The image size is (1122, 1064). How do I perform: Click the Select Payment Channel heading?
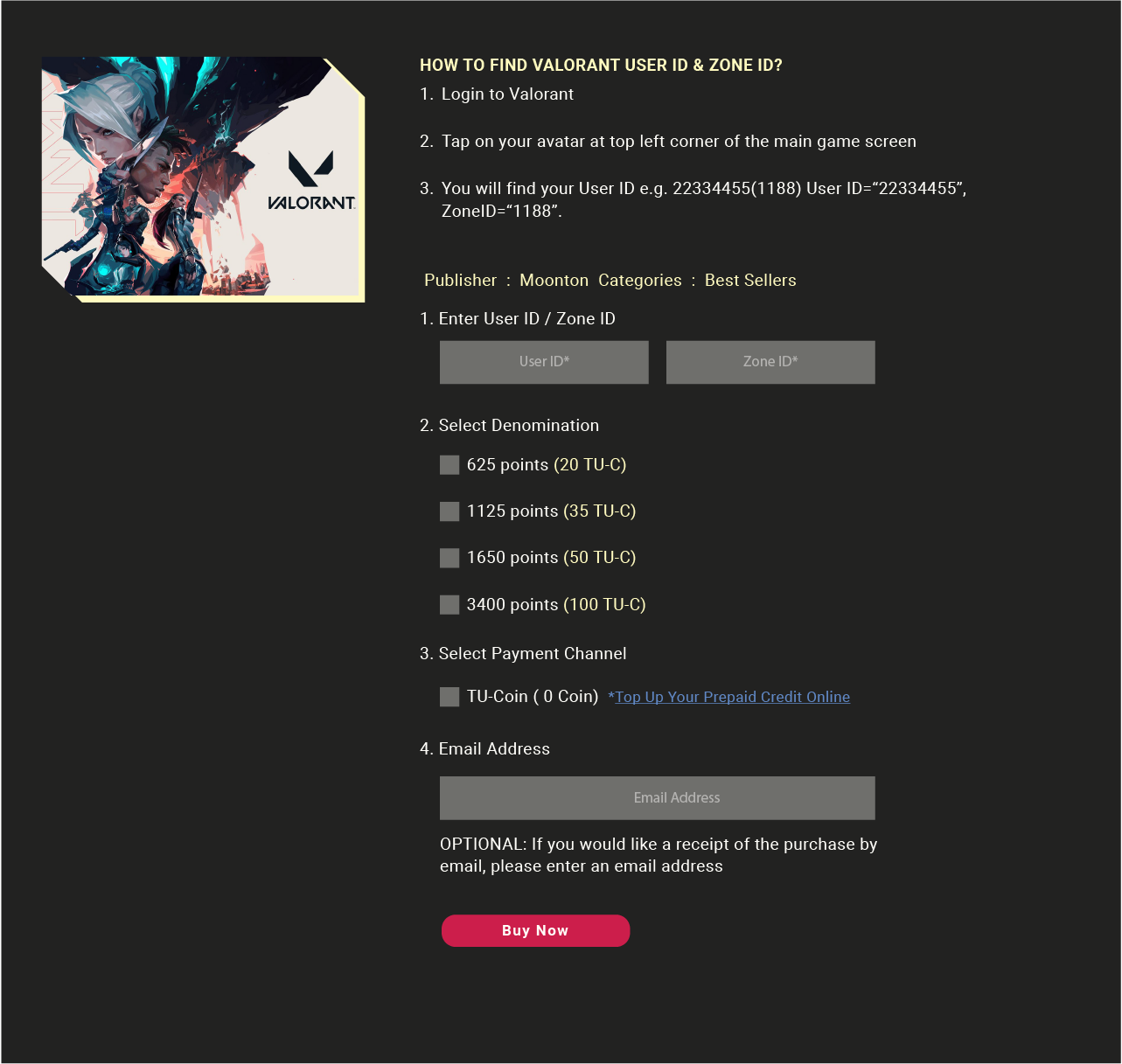pos(523,654)
